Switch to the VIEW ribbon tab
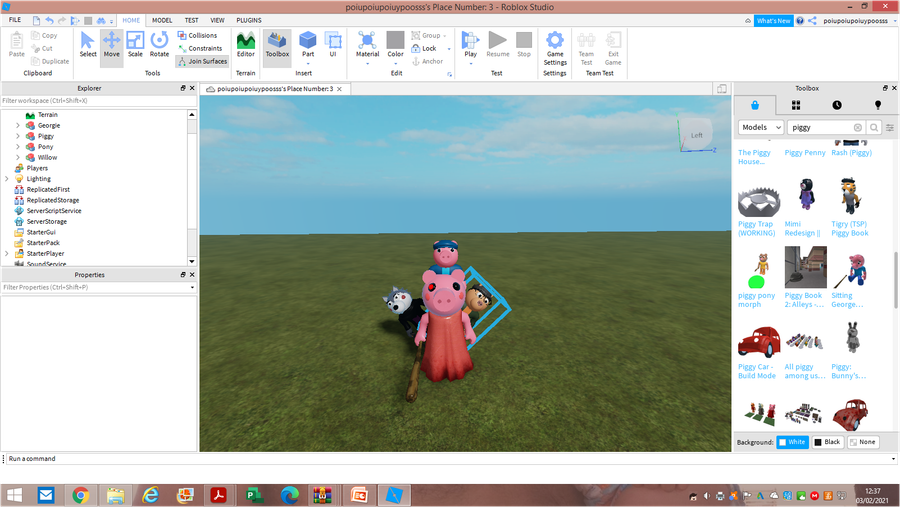The image size is (900, 507). click(218, 20)
